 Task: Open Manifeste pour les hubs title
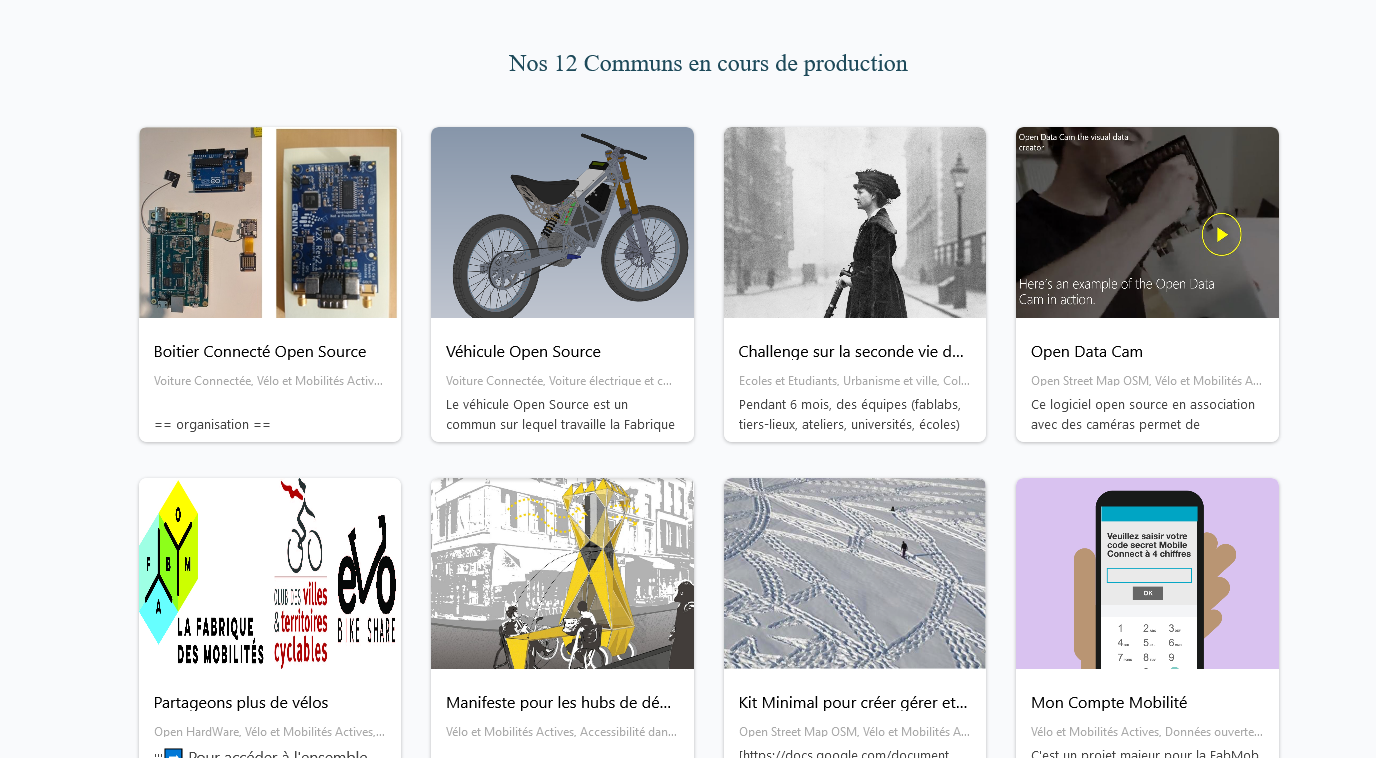[x=558, y=703]
